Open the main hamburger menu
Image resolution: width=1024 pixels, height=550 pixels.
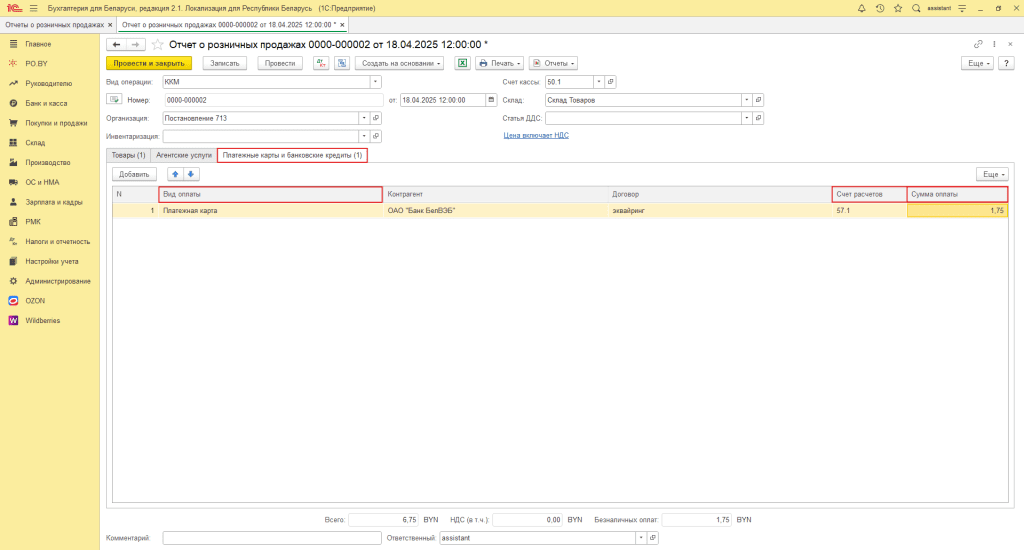click(33, 8)
